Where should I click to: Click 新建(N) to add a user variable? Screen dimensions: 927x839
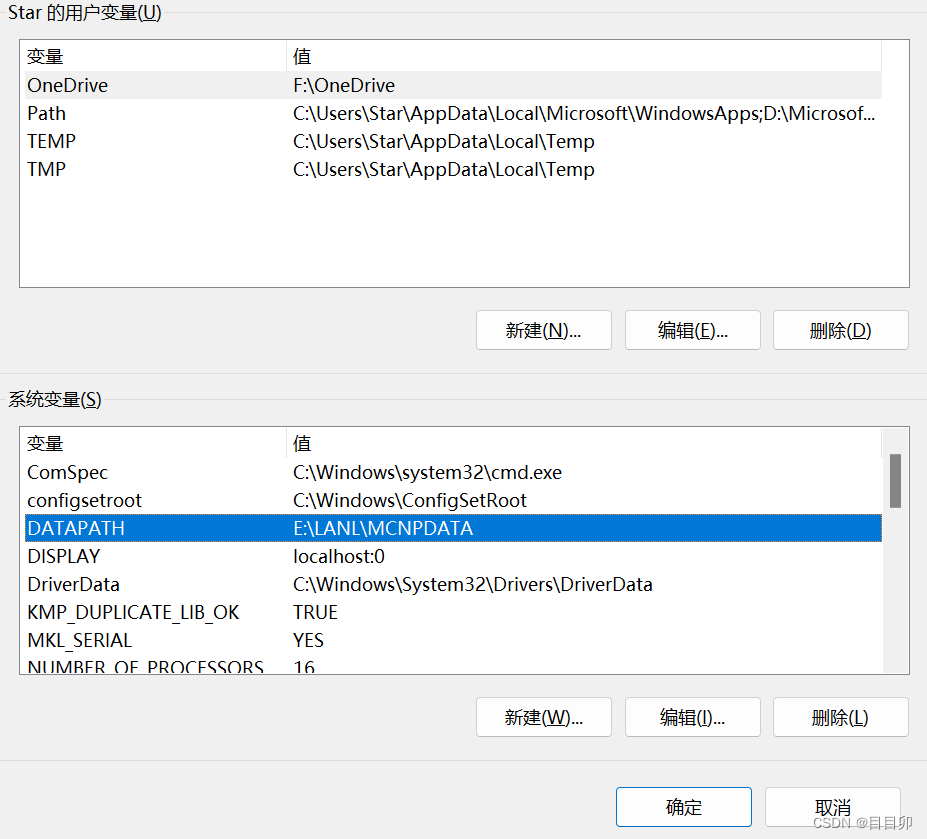point(543,330)
